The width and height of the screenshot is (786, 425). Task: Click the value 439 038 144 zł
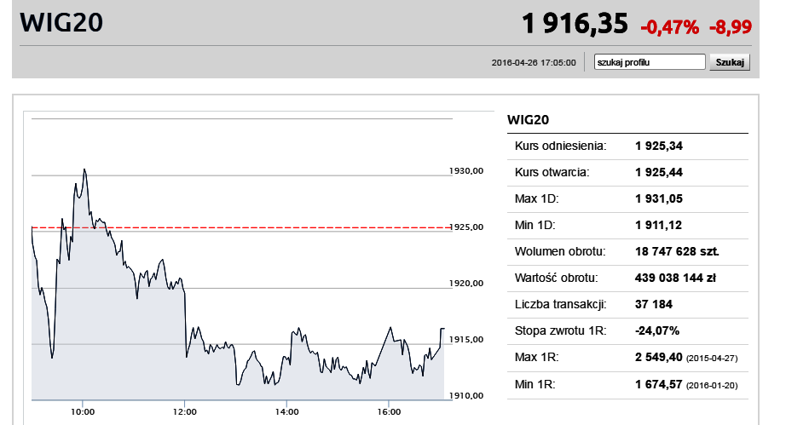click(675, 278)
